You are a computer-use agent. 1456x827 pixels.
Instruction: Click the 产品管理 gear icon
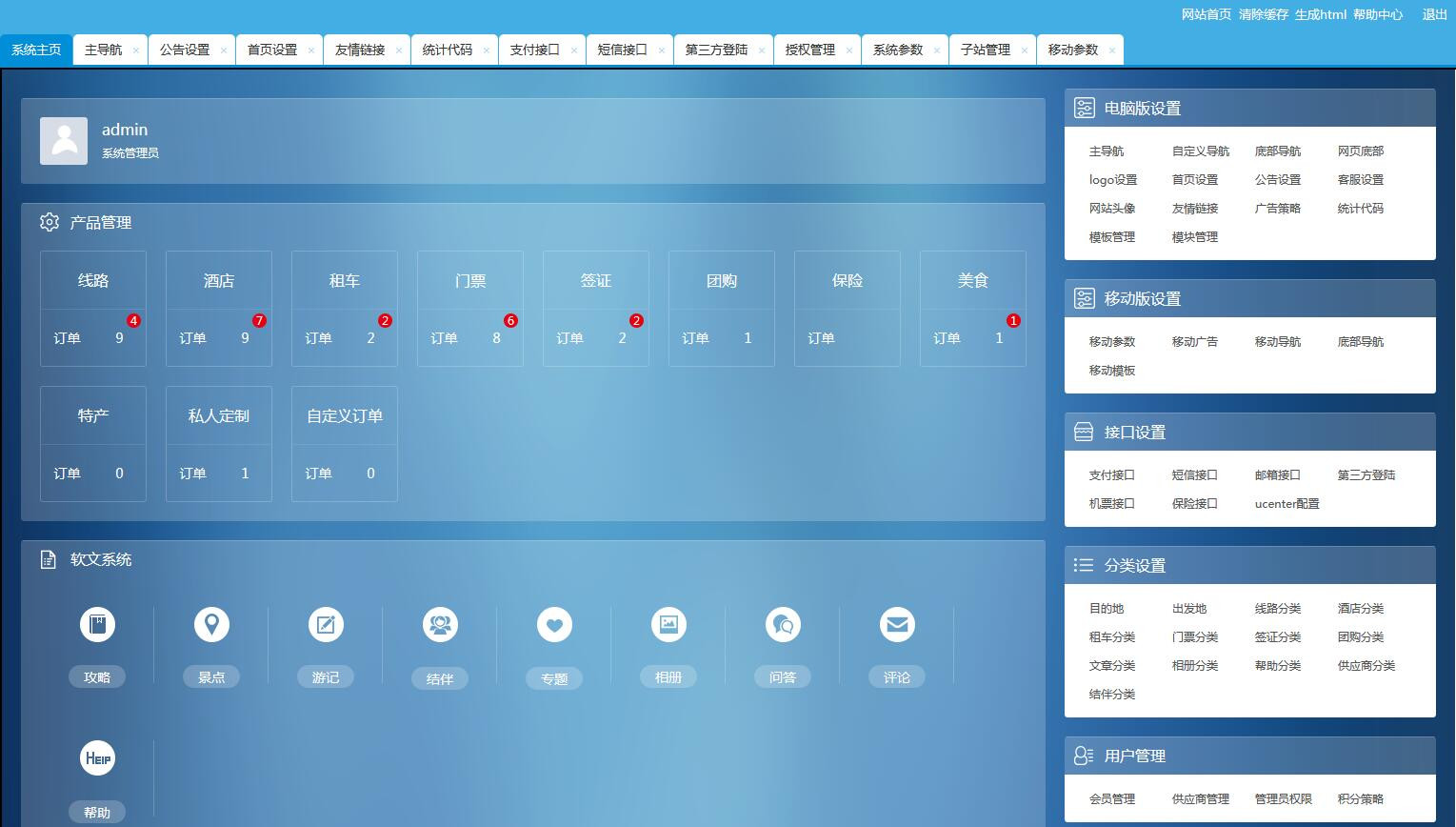click(x=50, y=222)
